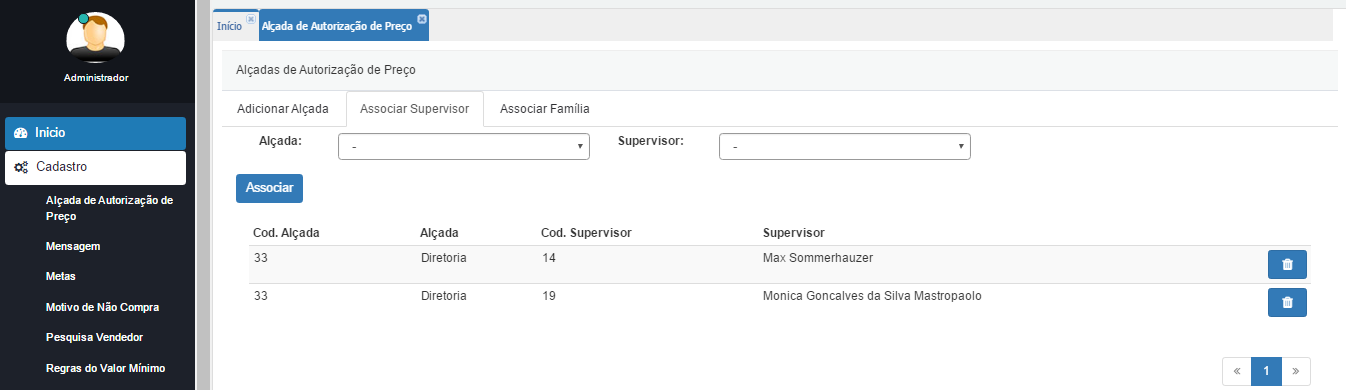Viewport: 1346px width, 390px height.
Task: Open the Metas sidebar link
Action: pos(61,276)
